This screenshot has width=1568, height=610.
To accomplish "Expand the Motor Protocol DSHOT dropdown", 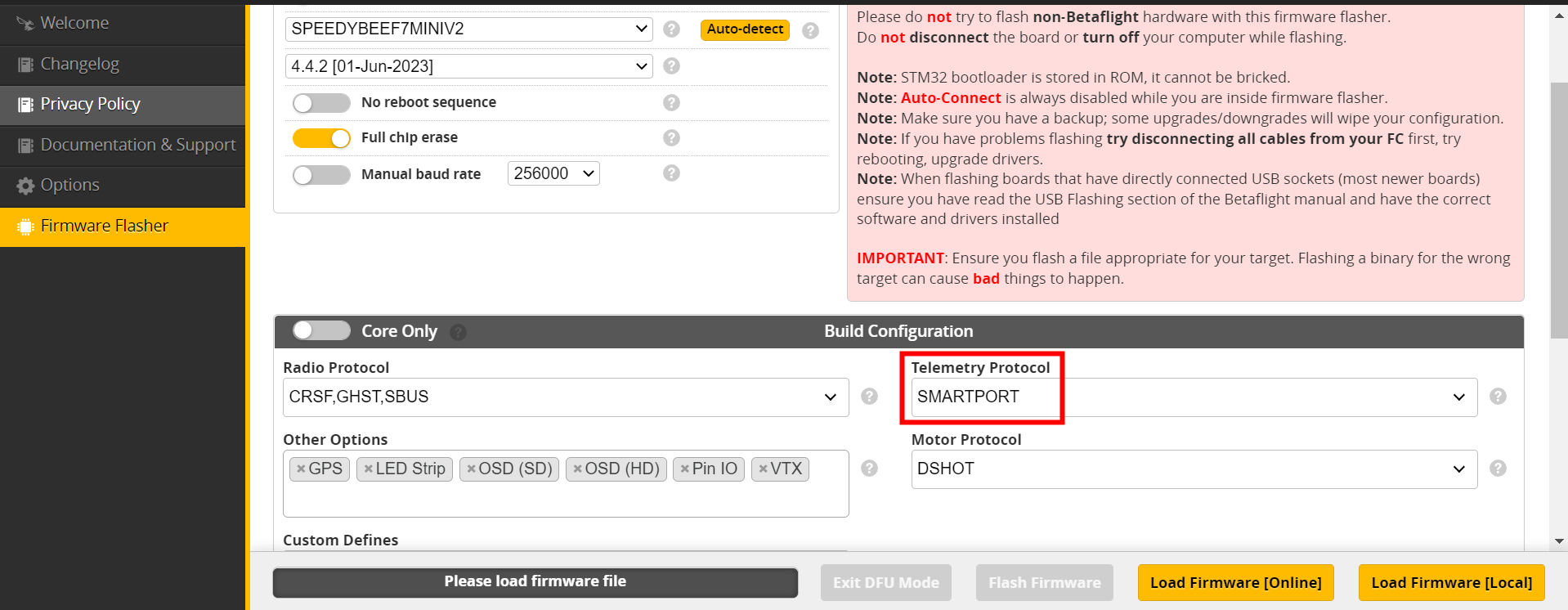I will click(x=1194, y=469).
